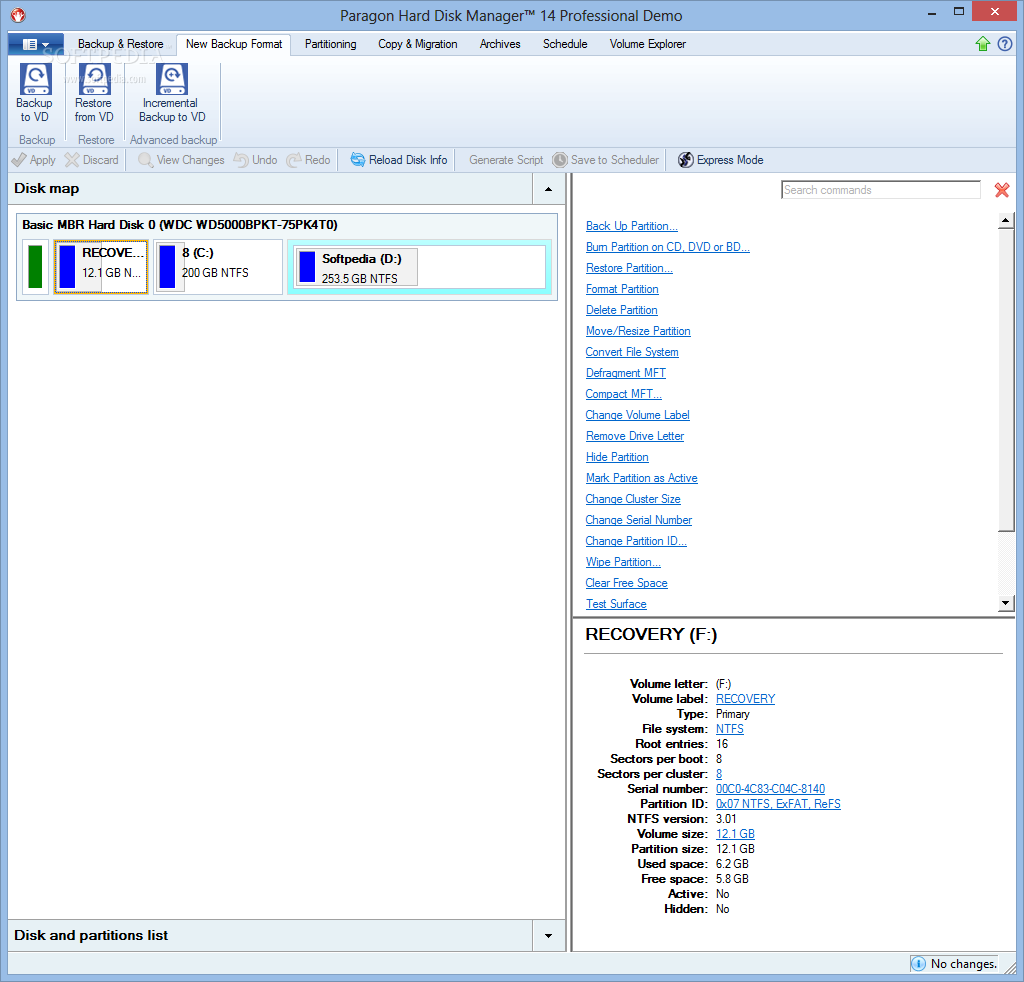Open the New Backup Format tab

234,44
